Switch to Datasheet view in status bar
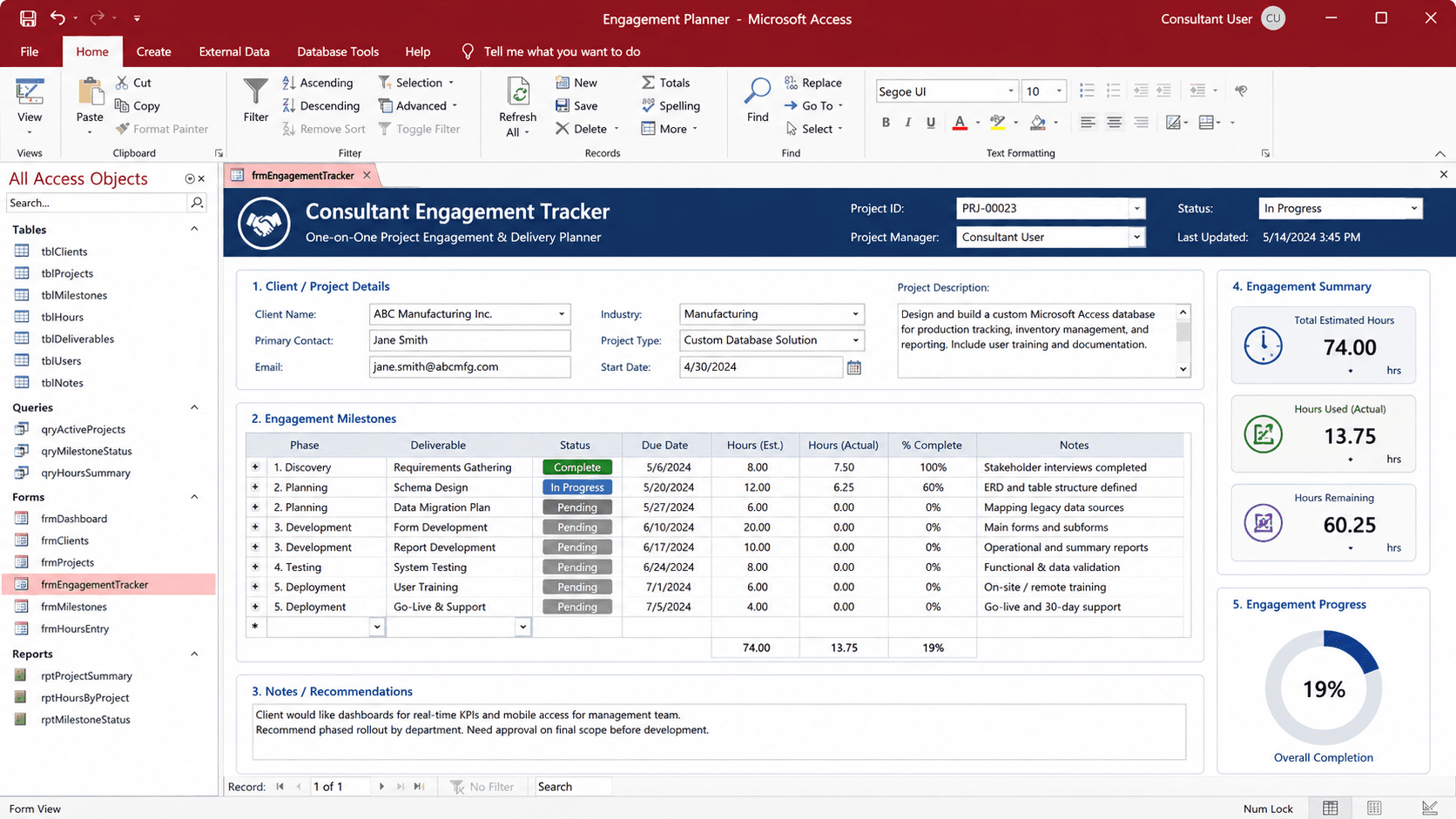Viewport: 1456px width, 819px height. (1374, 809)
